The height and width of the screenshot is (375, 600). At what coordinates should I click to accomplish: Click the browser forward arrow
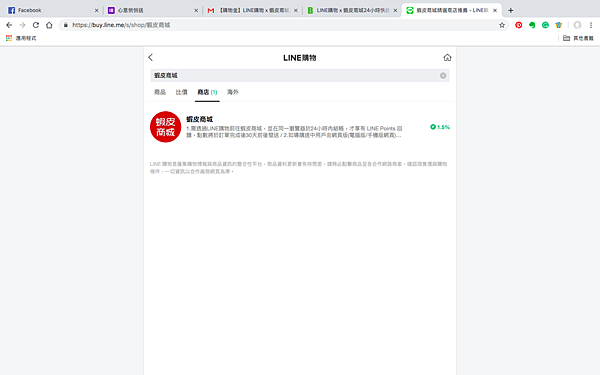[22, 25]
